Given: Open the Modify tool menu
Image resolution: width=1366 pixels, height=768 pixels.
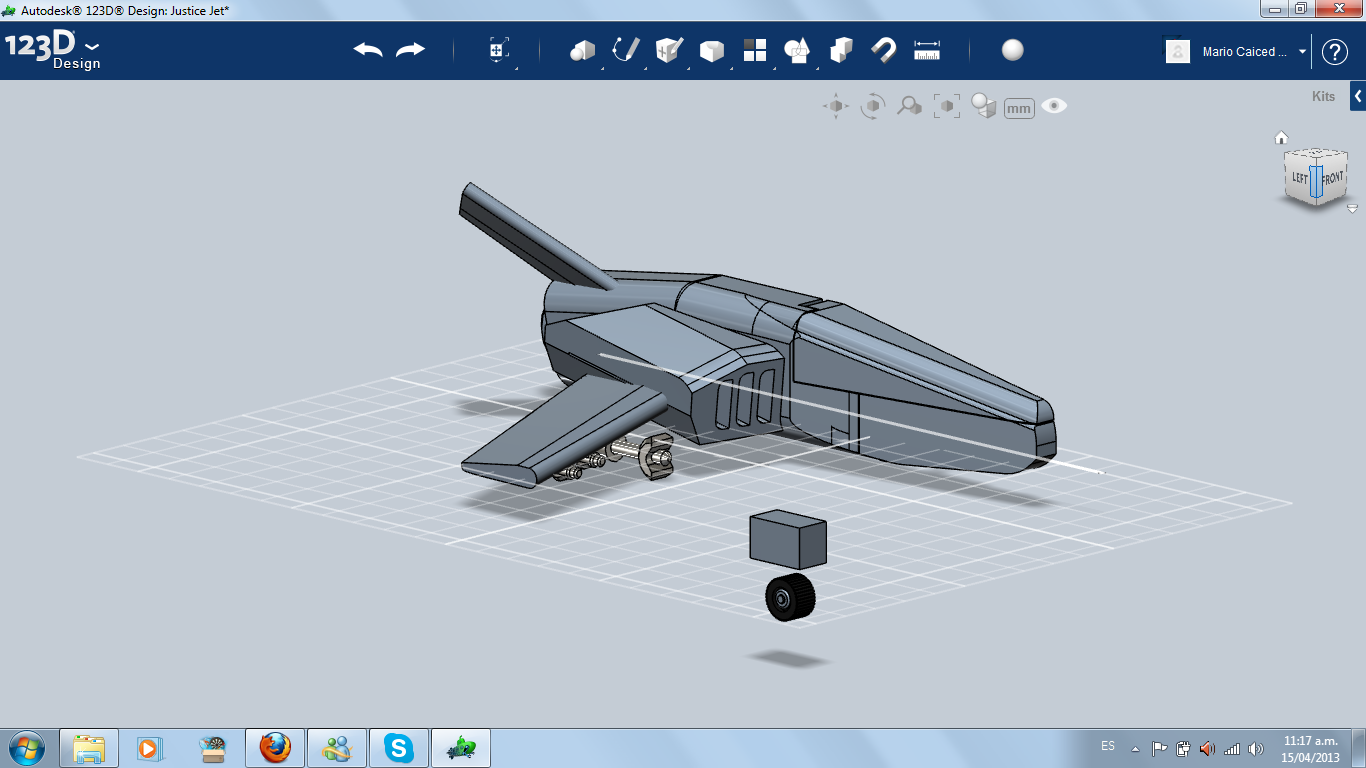Looking at the screenshot, I should (x=711, y=50).
